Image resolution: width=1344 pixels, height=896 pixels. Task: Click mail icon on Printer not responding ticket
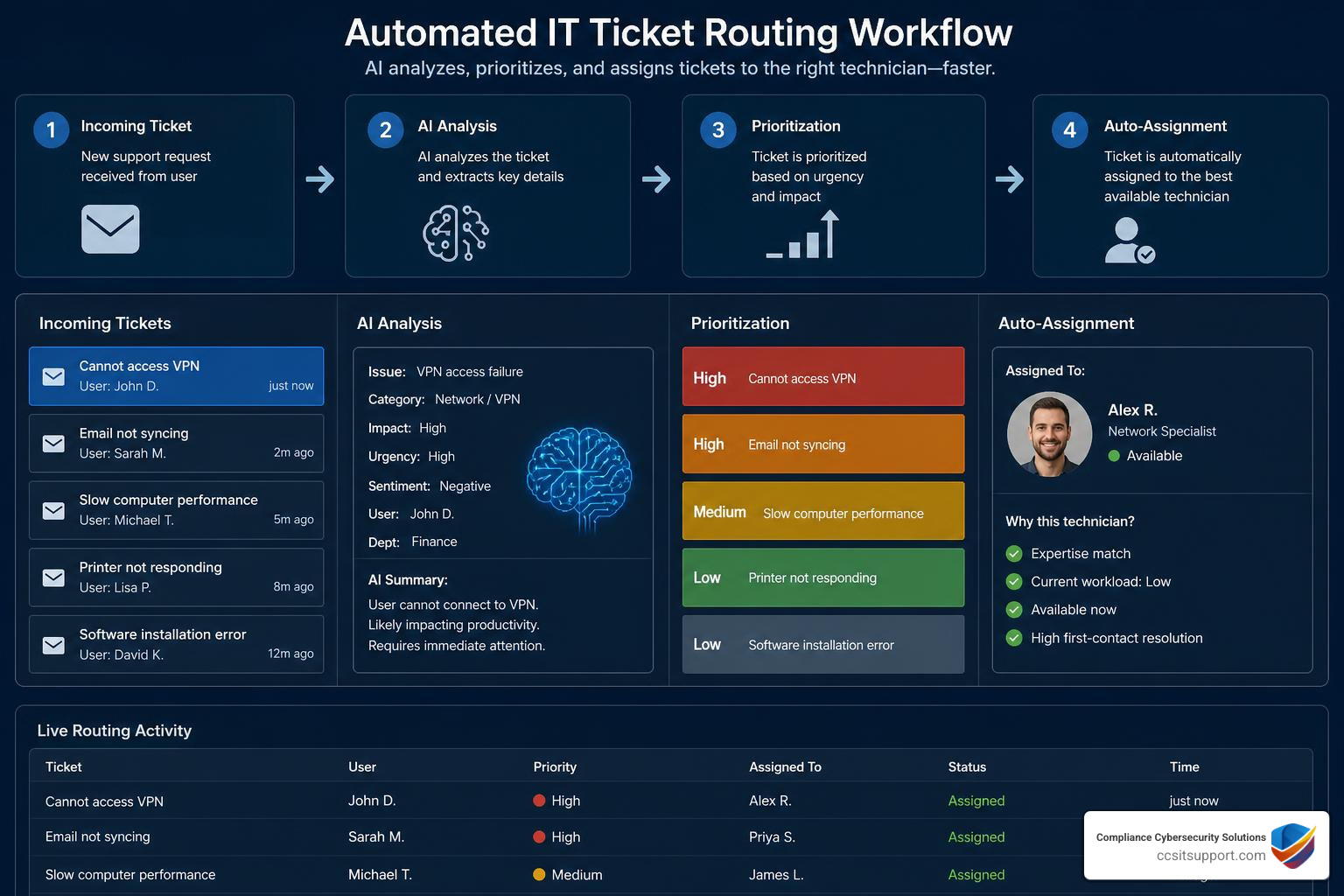tap(53, 578)
